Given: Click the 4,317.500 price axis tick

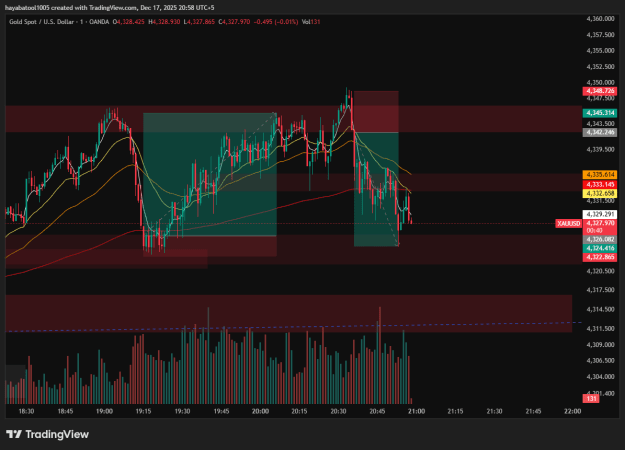Looking at the screenshot, I should 600,290.
